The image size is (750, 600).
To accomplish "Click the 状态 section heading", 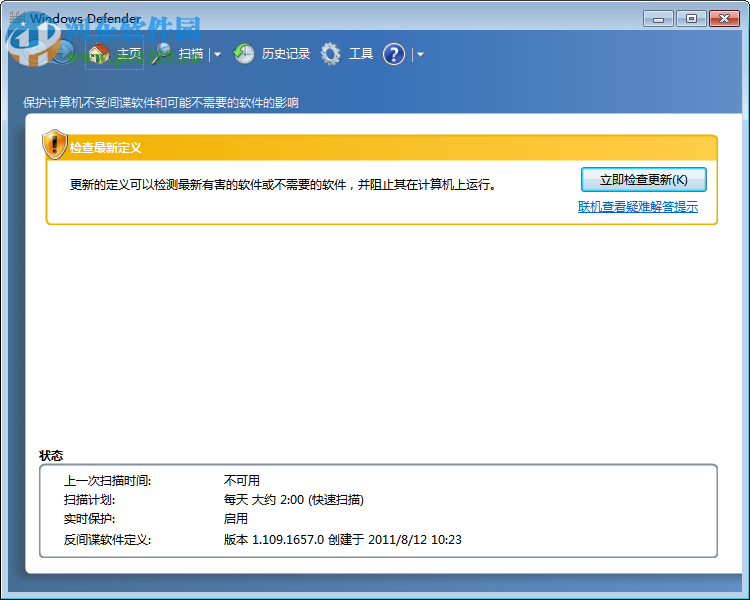I will pos(51,456).
